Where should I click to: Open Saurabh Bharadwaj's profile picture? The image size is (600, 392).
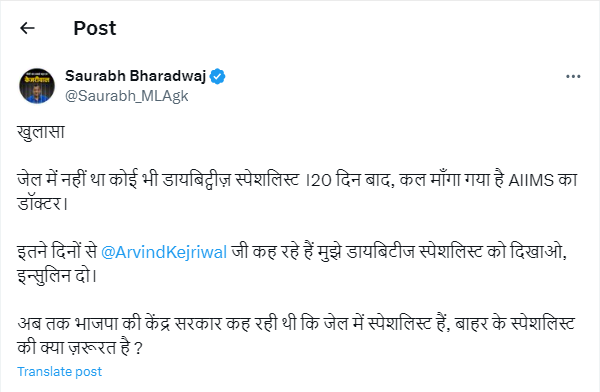(37, 86)
